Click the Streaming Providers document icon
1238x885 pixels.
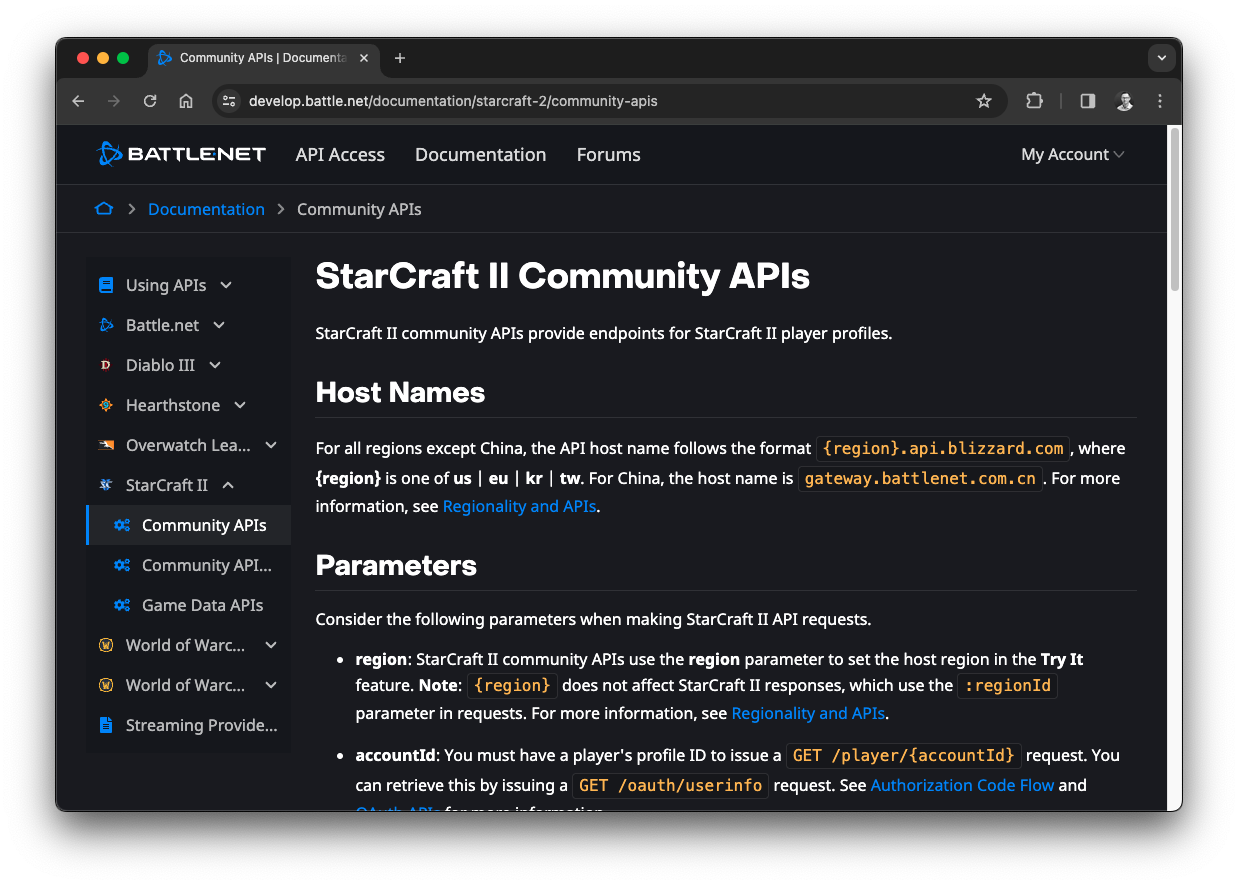tap(106, 725)
